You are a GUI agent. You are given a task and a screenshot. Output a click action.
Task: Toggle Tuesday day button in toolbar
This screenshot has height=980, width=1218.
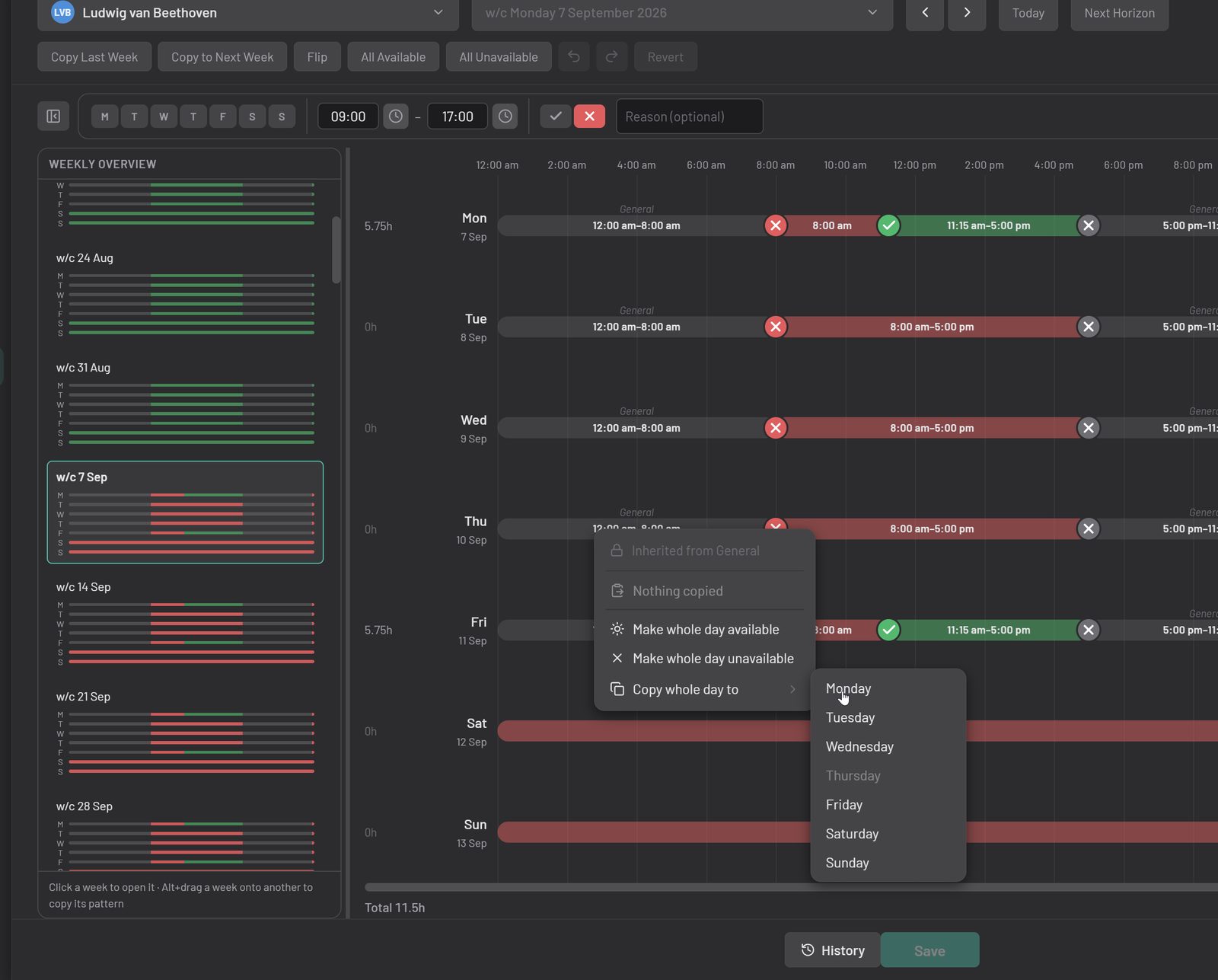135,117
